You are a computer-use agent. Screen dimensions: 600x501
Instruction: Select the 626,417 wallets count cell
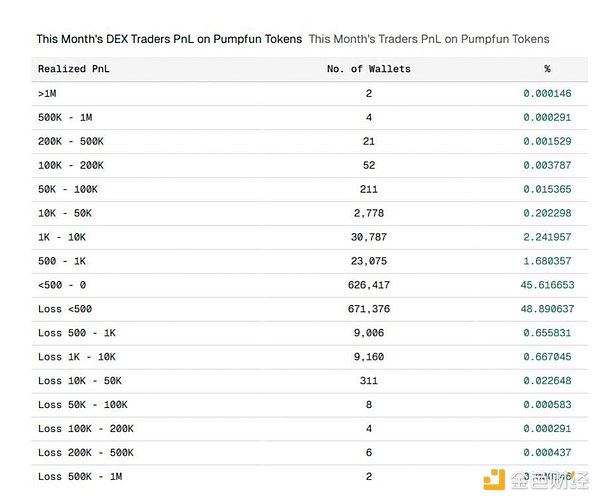point(368,285)
